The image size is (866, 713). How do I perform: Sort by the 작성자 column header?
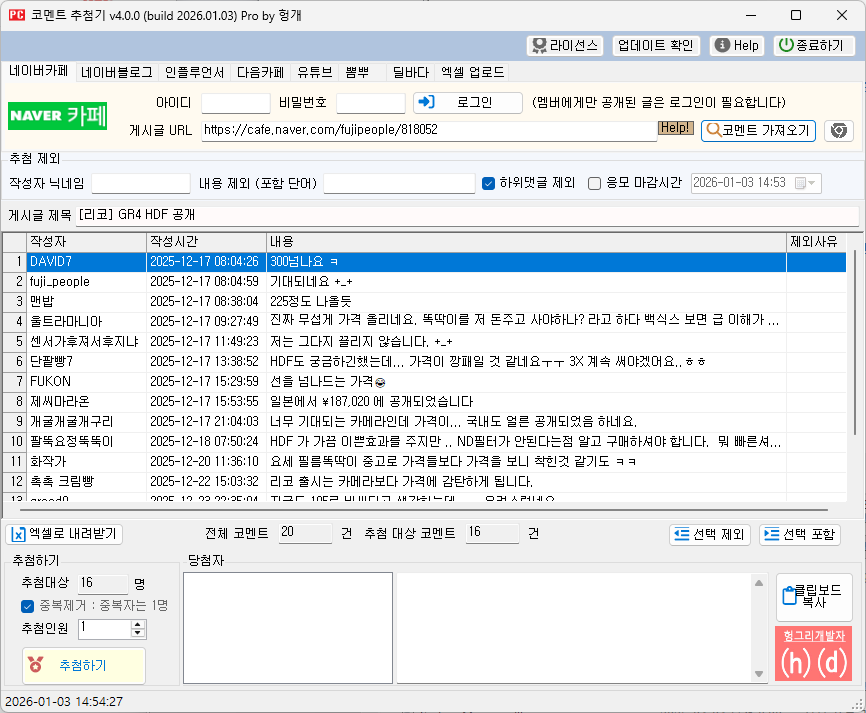click(86, 242)
